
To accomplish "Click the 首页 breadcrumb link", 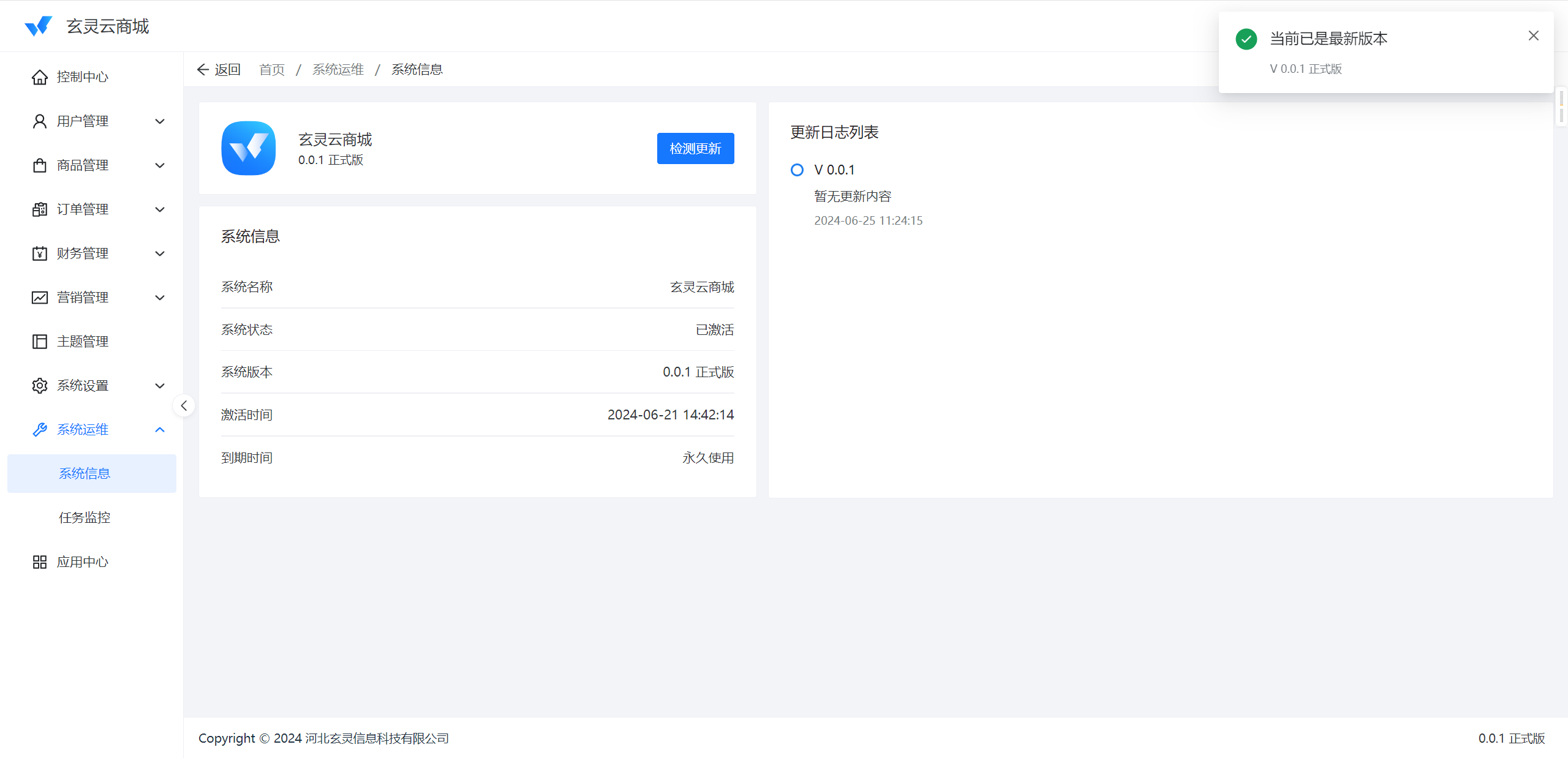I will (272, 70).
